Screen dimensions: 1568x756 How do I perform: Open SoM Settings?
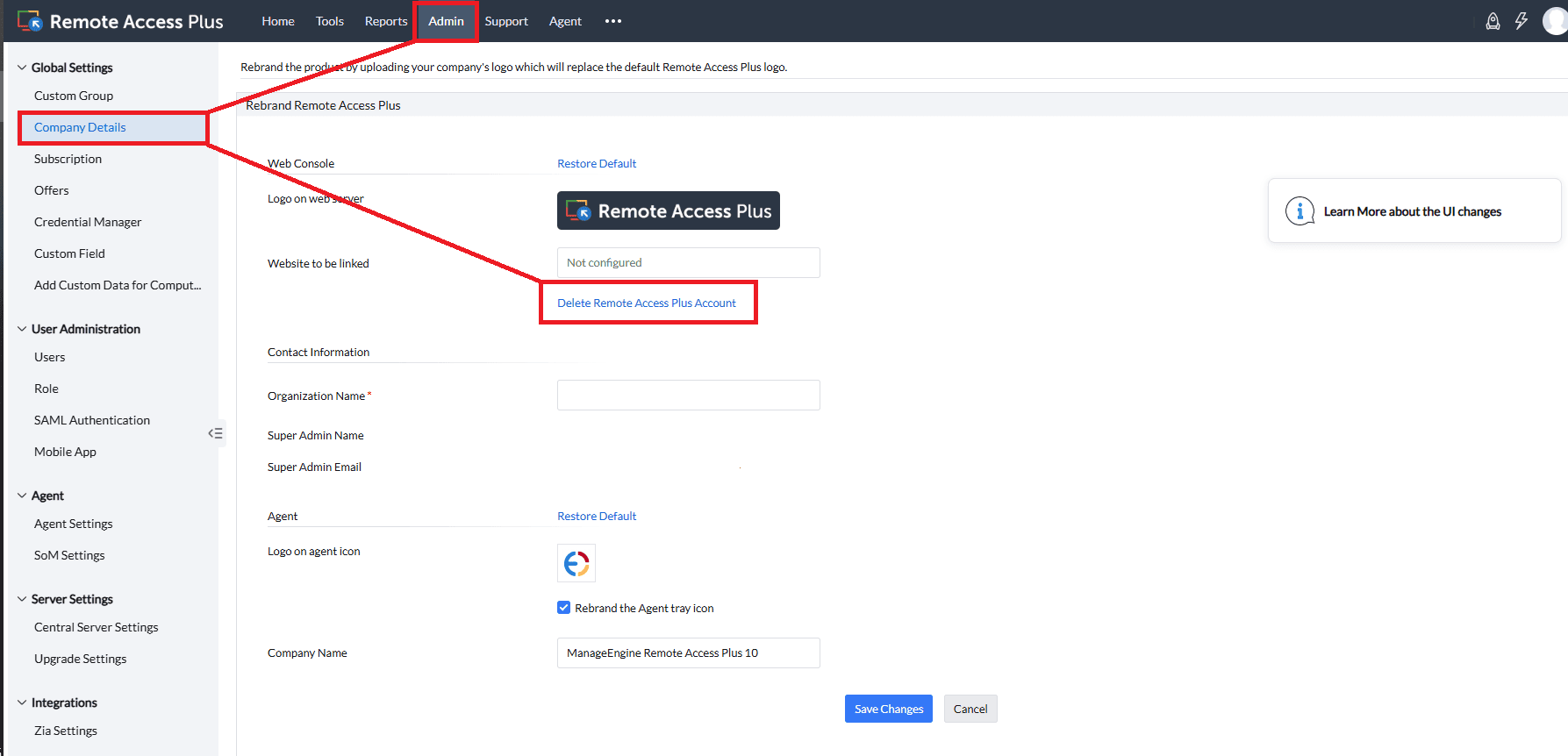pos(69,555)
